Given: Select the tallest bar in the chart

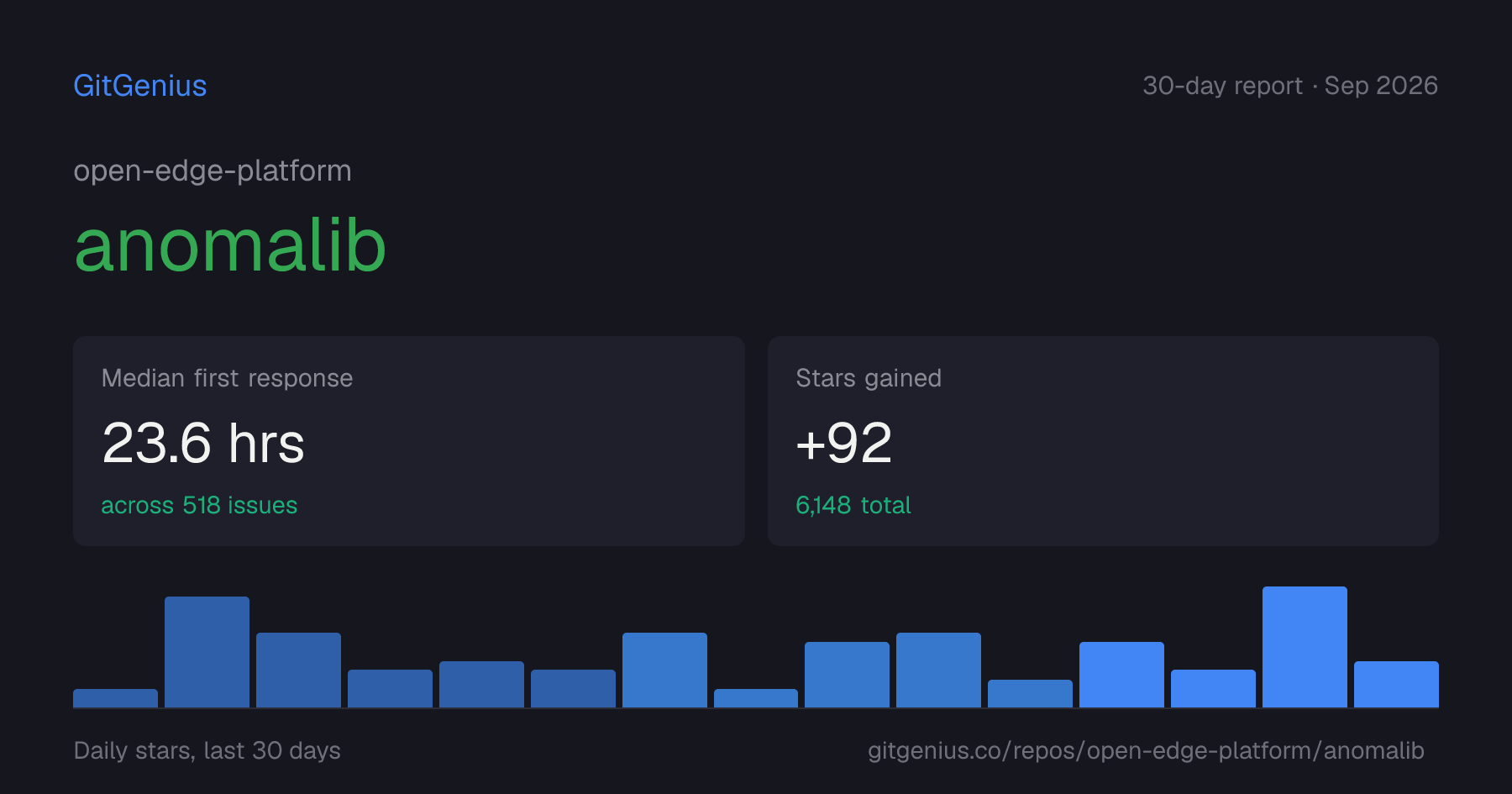Looking at the screenshot, I should pyautogui.click(x=1305, y=647).
